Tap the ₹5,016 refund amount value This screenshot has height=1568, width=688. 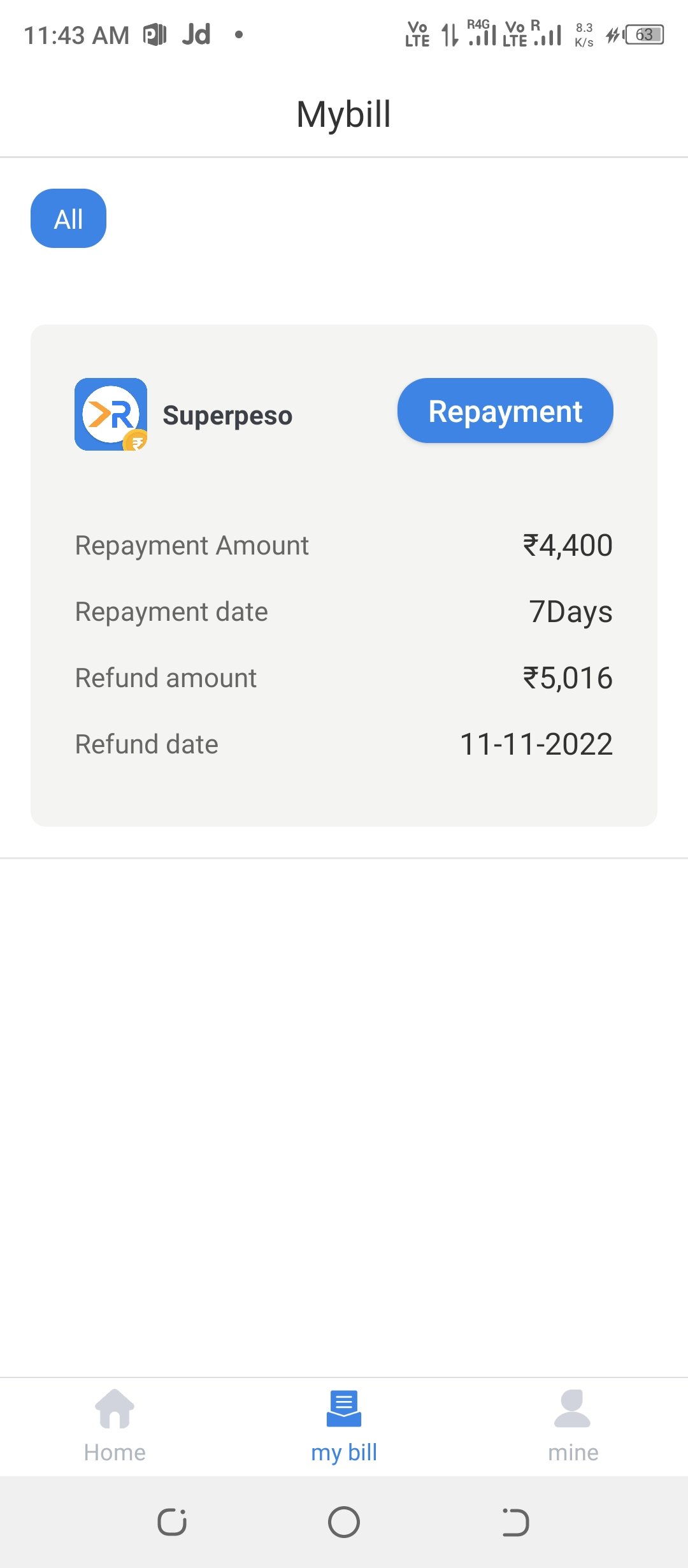[x=568, y=678]
